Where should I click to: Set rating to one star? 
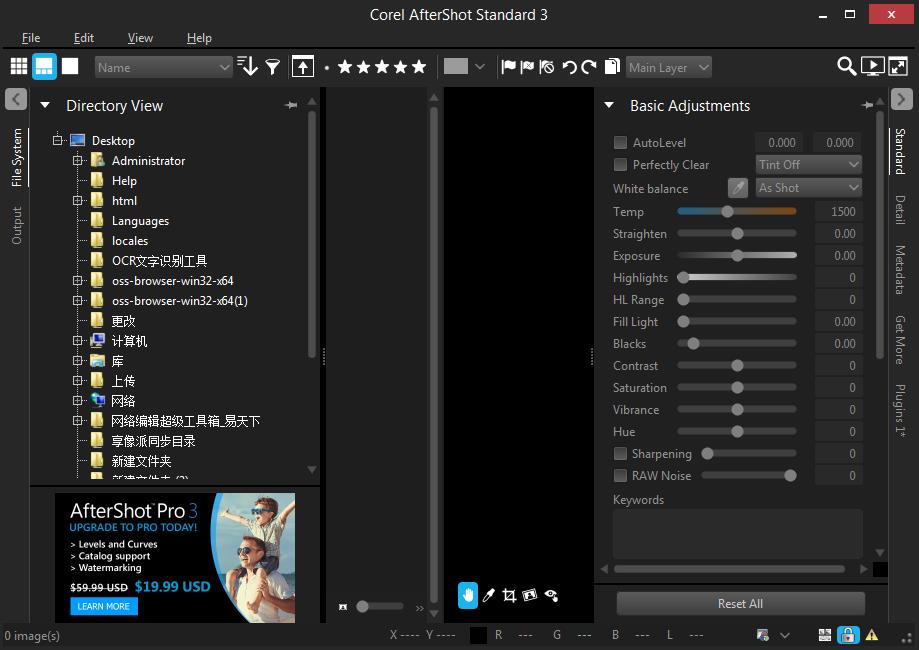[345, 67]
